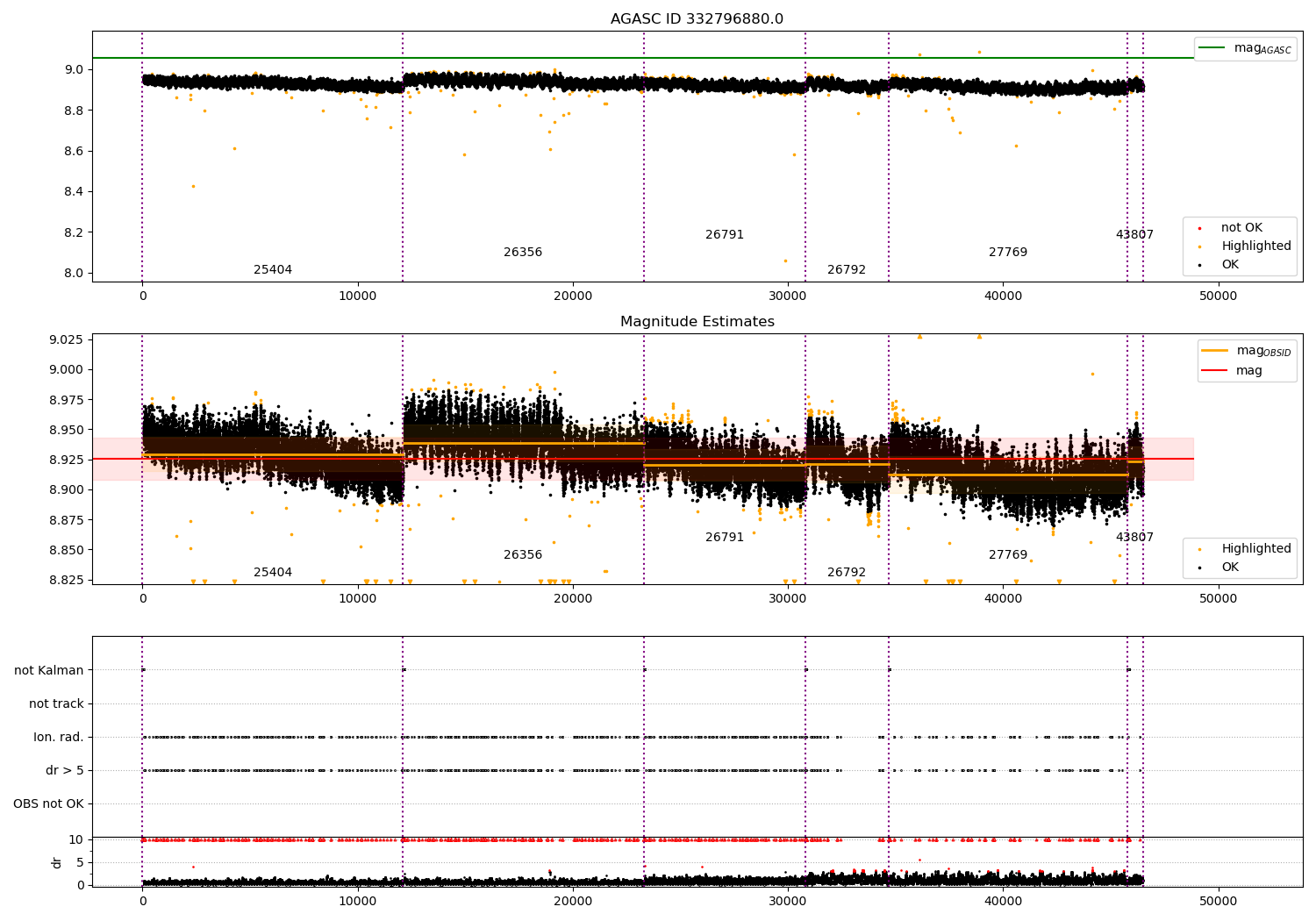Click OBSID label 25404 in Magnitude Estimates plot
Screen dimensions: 1316x921
click(273, 573)
